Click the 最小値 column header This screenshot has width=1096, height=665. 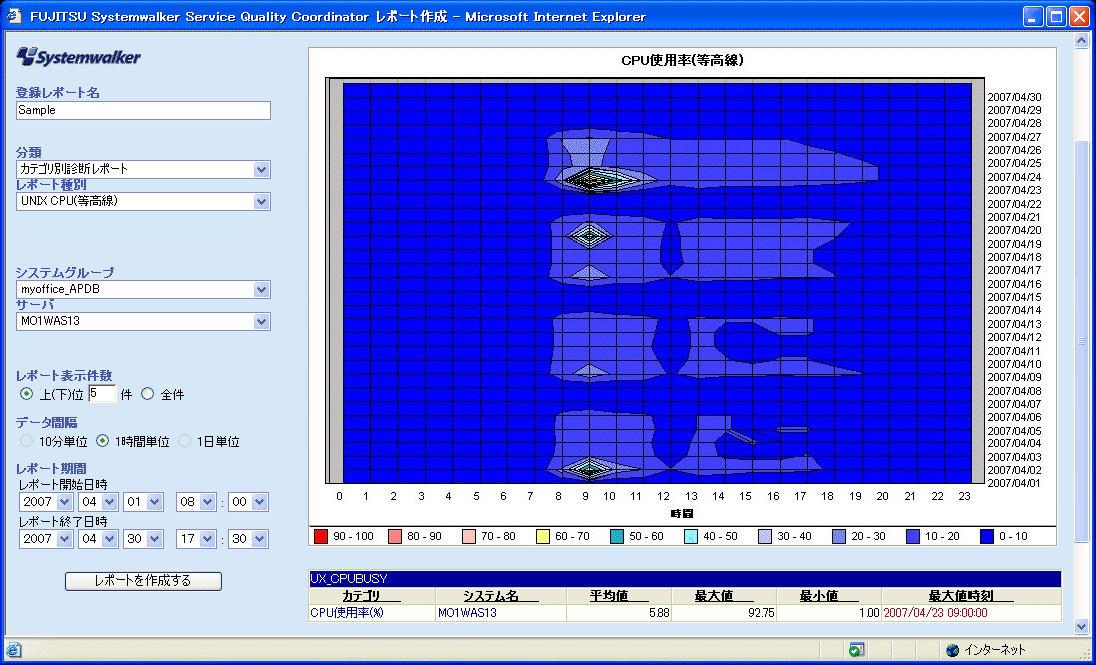[828, 596]
